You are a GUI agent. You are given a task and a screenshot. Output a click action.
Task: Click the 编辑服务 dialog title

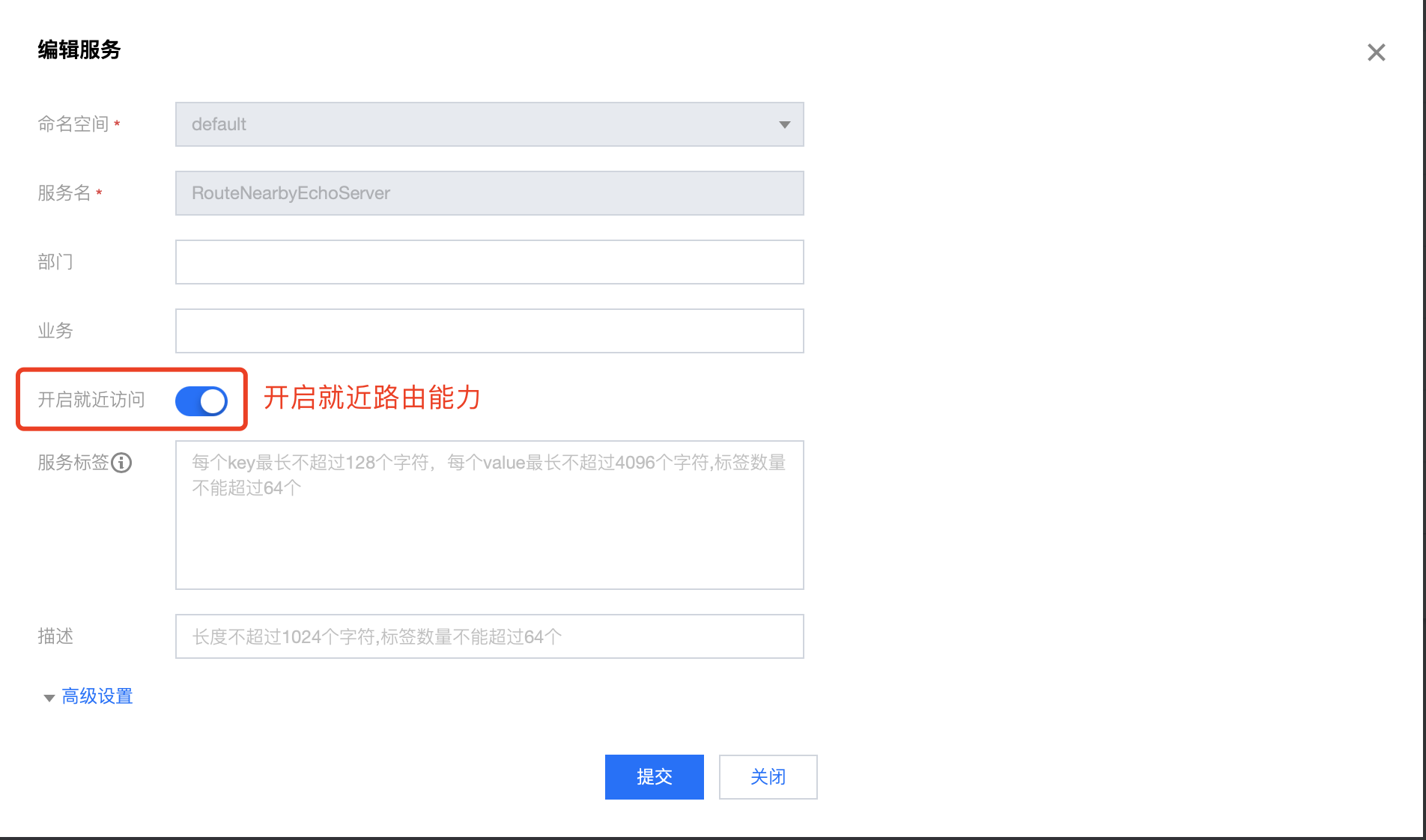(79, 50)
